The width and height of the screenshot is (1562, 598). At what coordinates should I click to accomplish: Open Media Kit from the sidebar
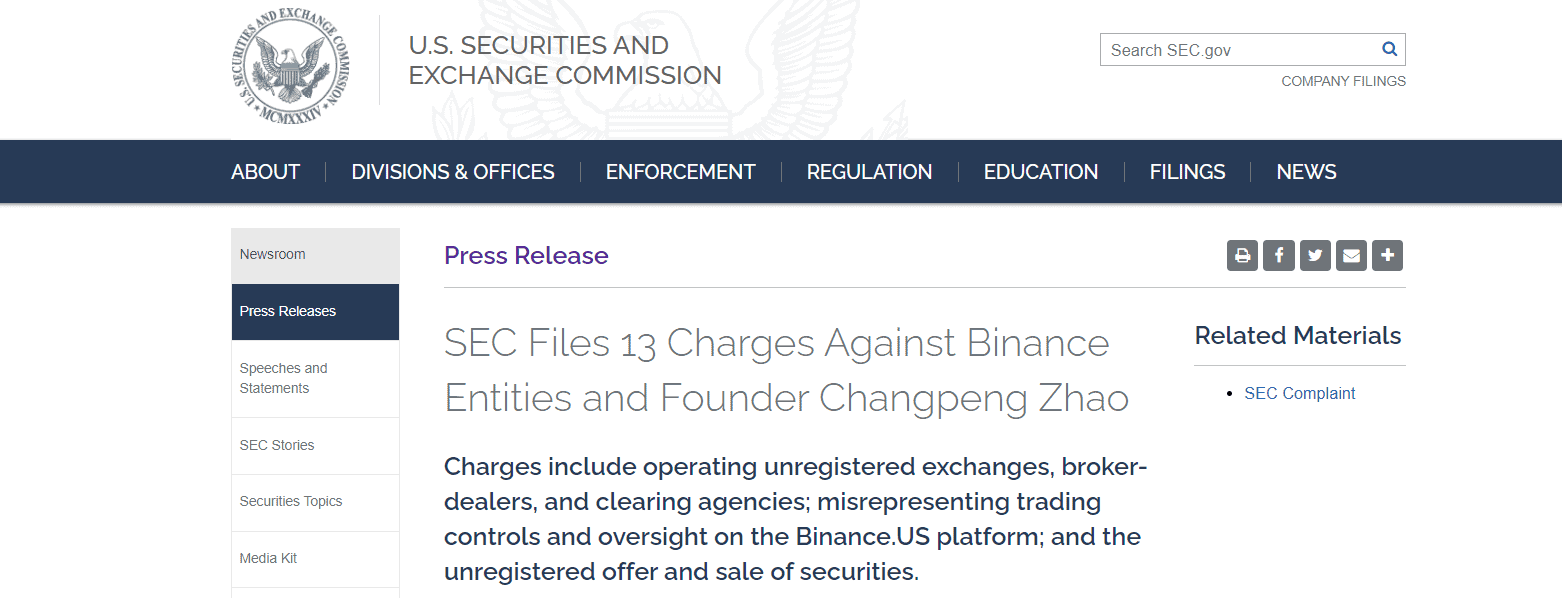(x=268, y=558)
